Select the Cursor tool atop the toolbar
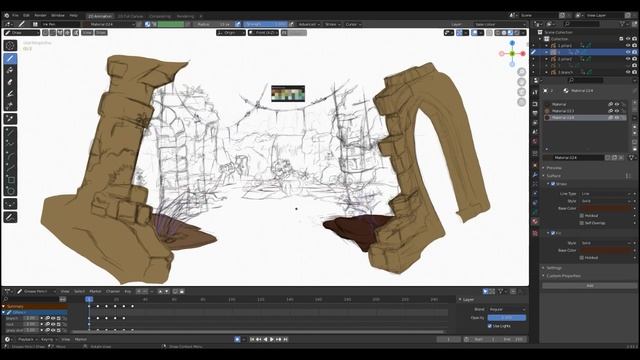The width and height of the screenshot is (640, 360). click(10, 45)
